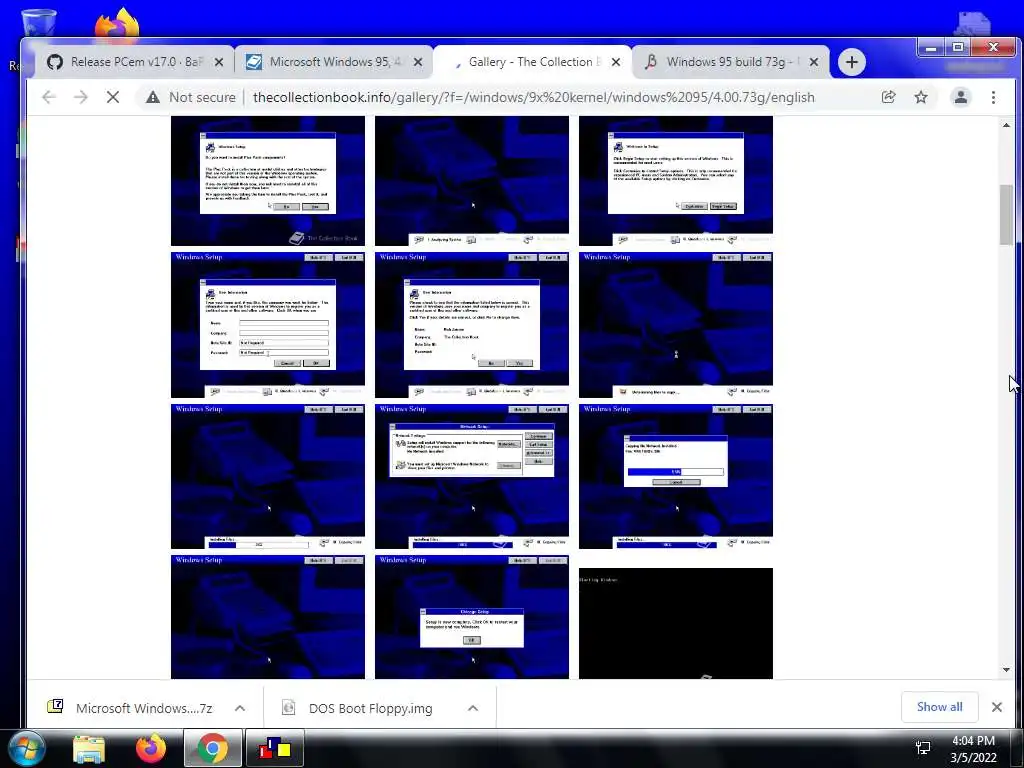
Task: Open thumbnail showing Analyzing System status bar
Action: (472, 181)
